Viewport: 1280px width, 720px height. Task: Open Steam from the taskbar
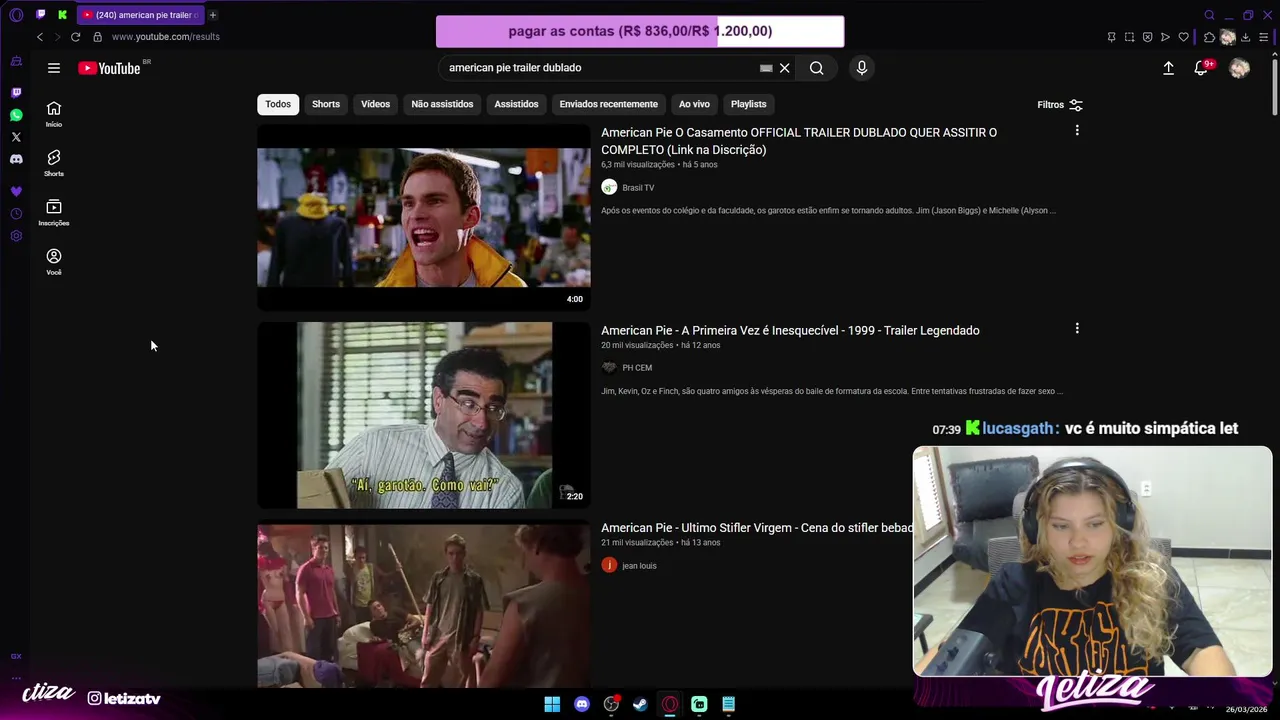[x=640, y=704]
